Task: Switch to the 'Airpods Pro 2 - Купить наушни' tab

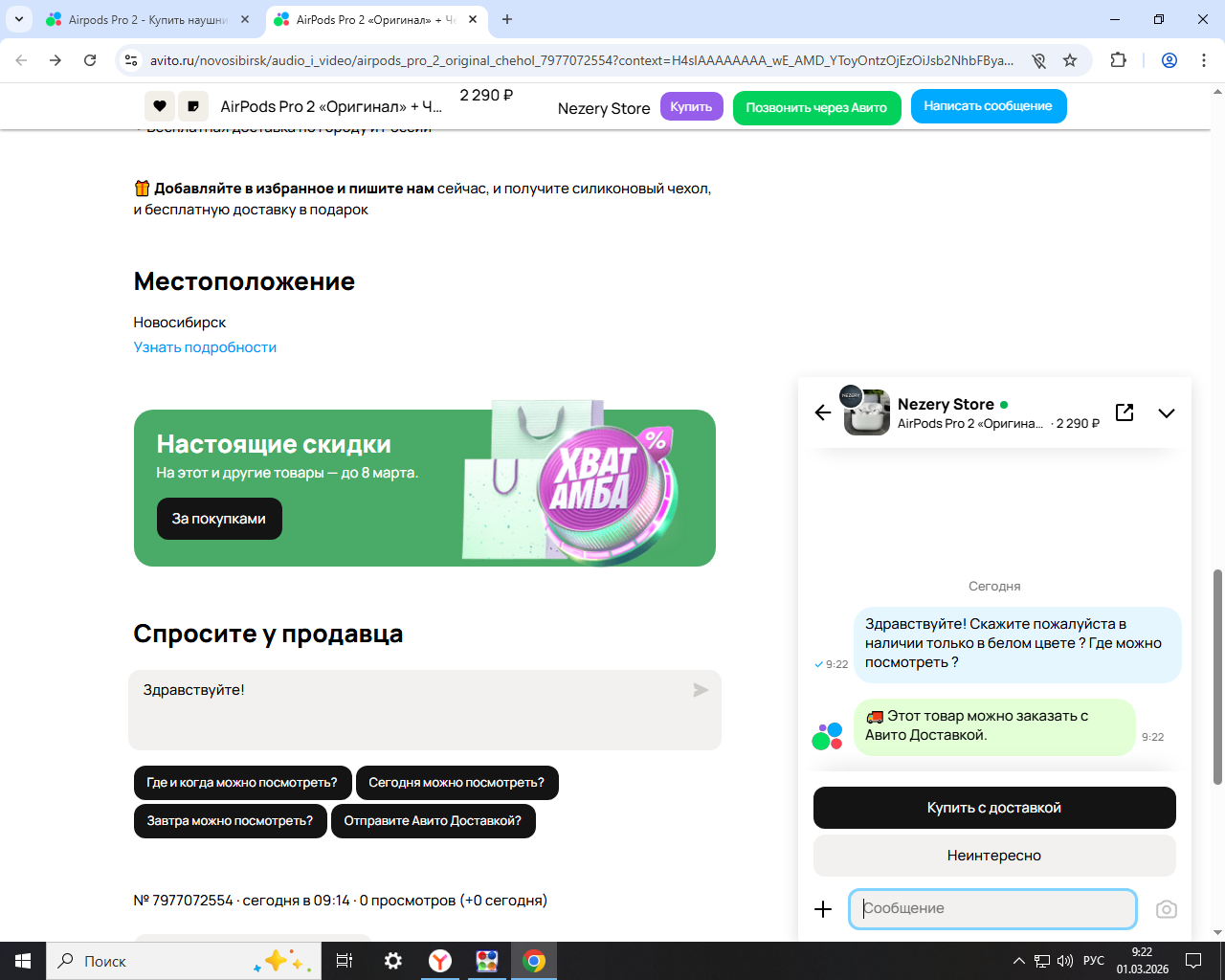Action: 147,19
